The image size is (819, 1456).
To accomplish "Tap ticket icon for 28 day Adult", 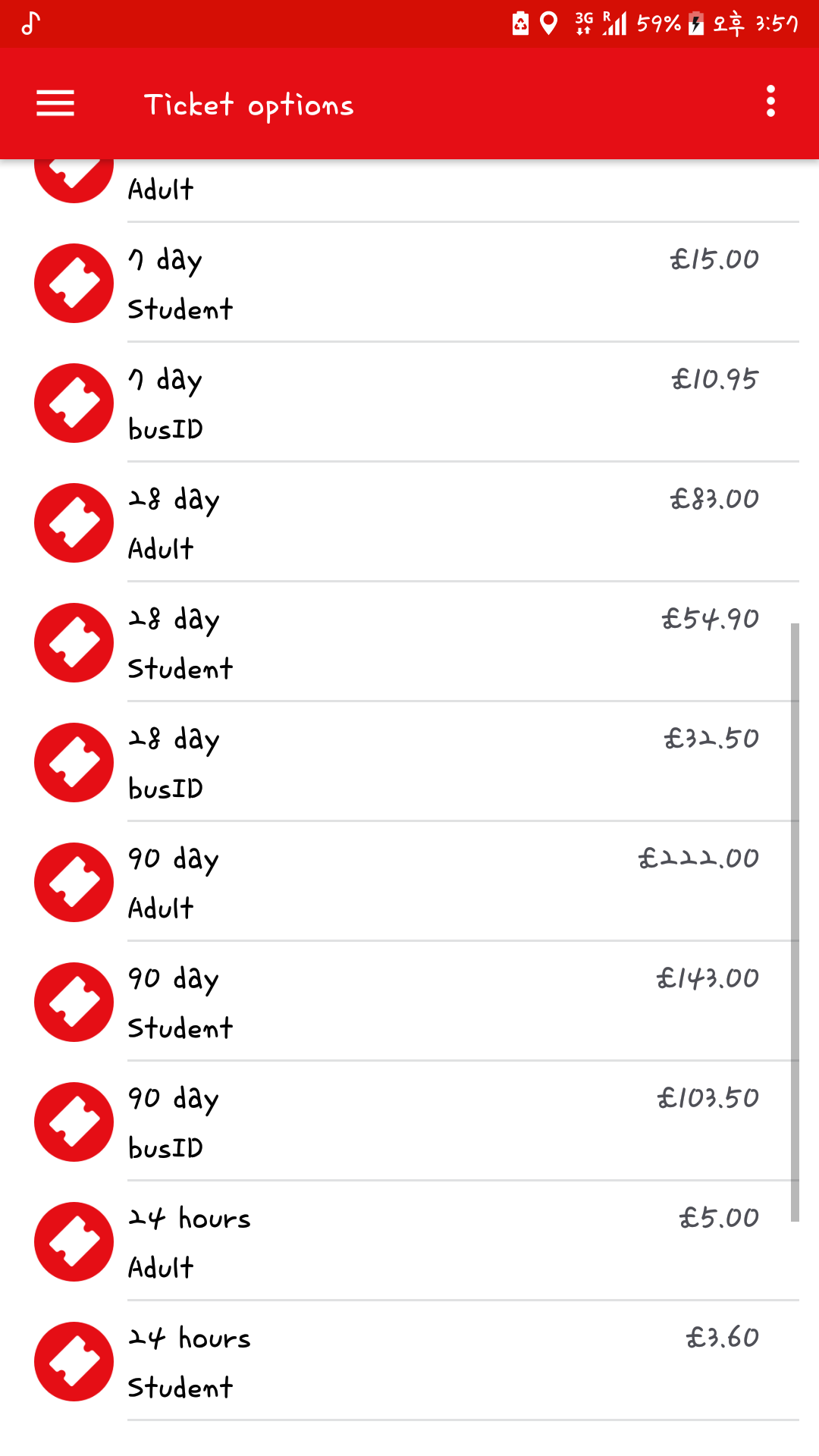I will pos(74,522).
